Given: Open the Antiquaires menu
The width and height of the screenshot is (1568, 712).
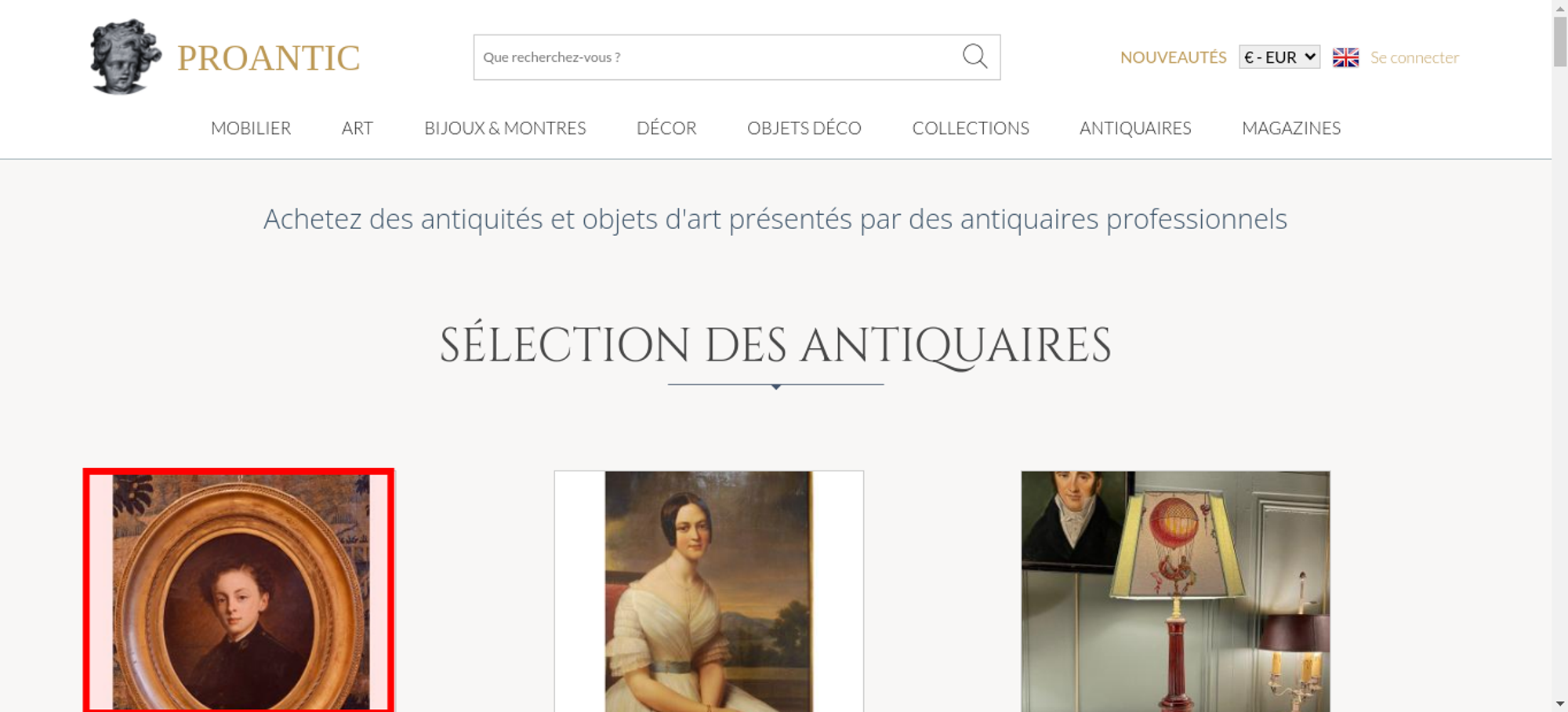Looking at the screenshot, I should click(x=1135, y=128).
